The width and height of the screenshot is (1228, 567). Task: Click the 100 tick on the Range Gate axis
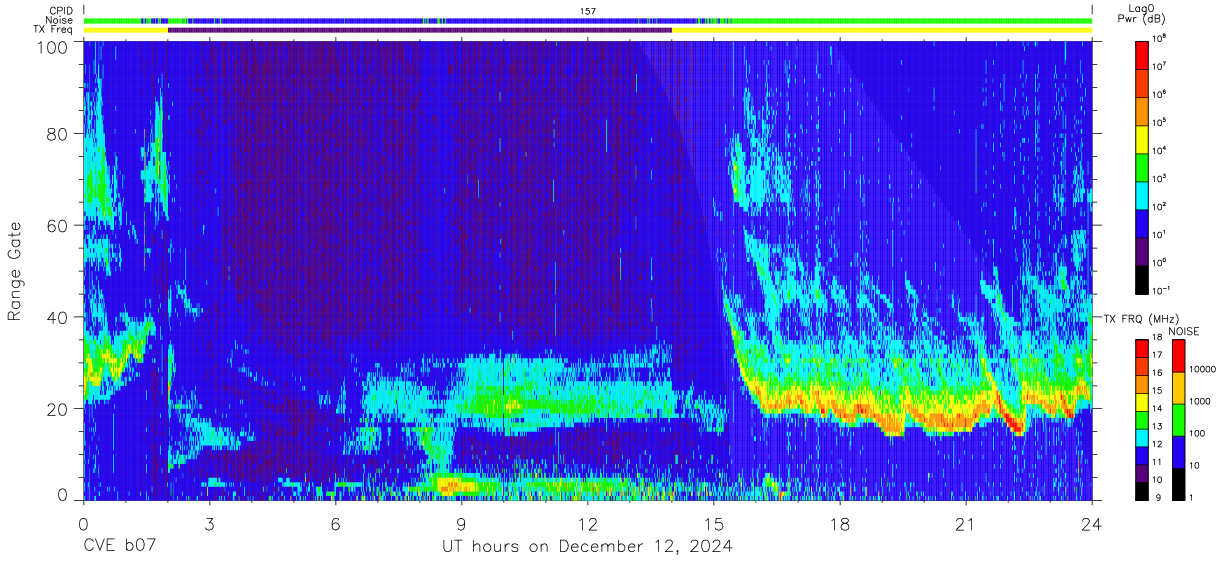(x=53, y=47)
